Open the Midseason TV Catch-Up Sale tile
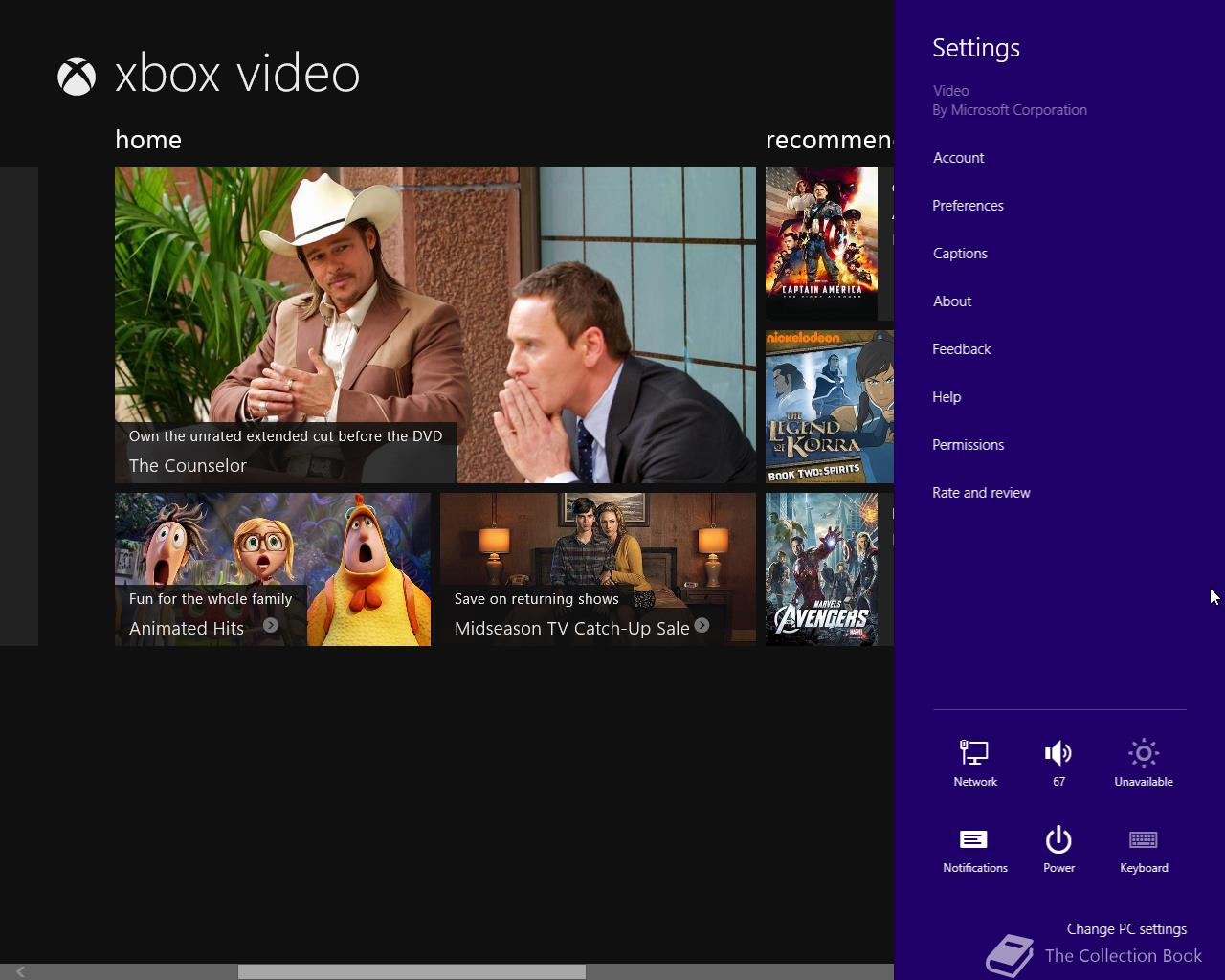 click(x=598, y=569)
